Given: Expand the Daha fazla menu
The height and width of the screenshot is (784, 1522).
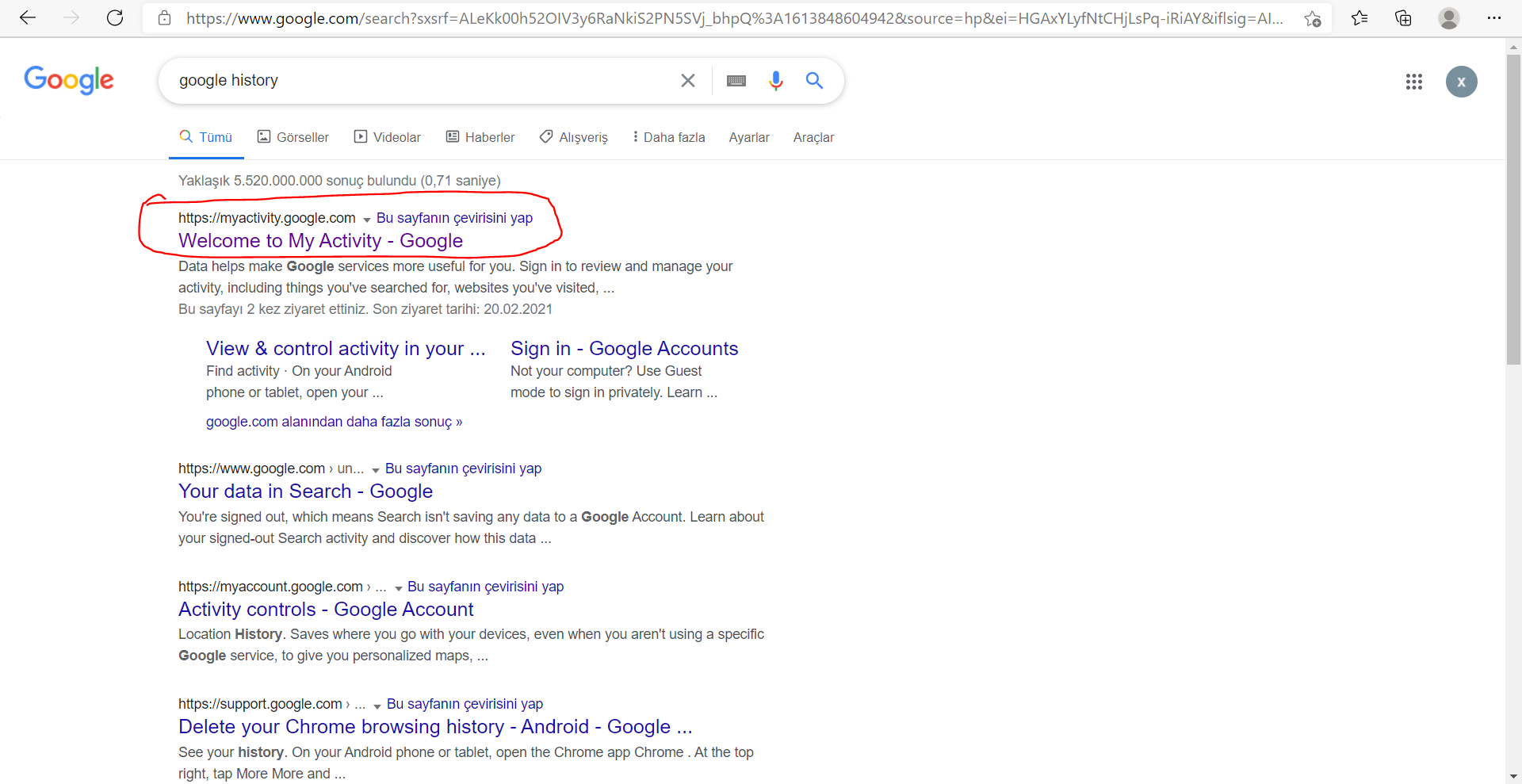Looking at the screenshot, I should click(x=669, y=137).
